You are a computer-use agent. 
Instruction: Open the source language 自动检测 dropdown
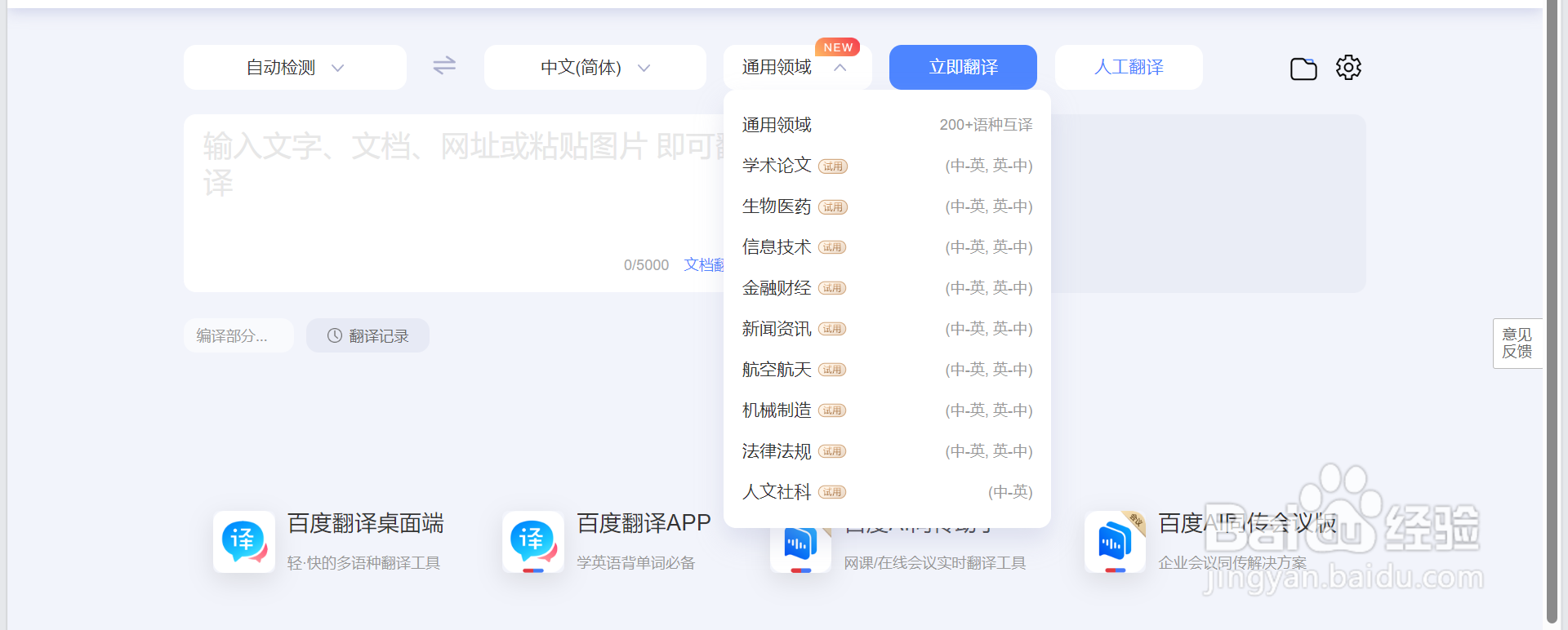(x=295, y=67)
